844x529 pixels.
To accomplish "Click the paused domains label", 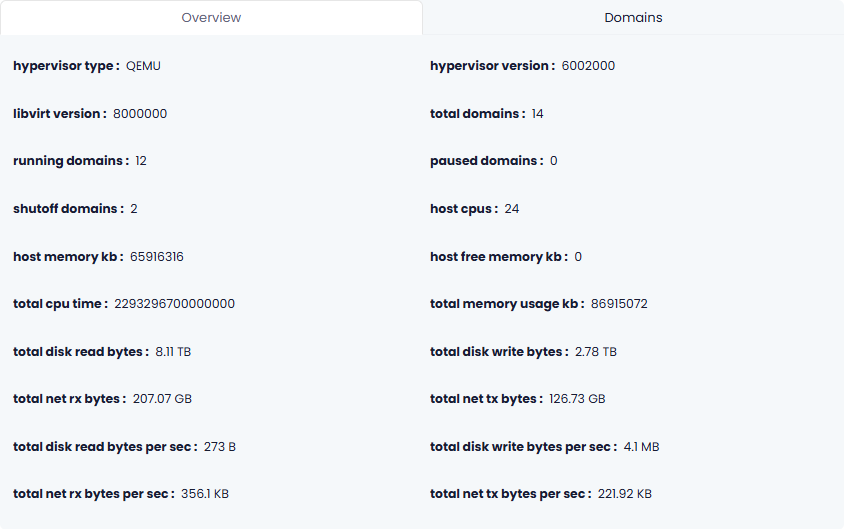I will (x=486, y=161).
